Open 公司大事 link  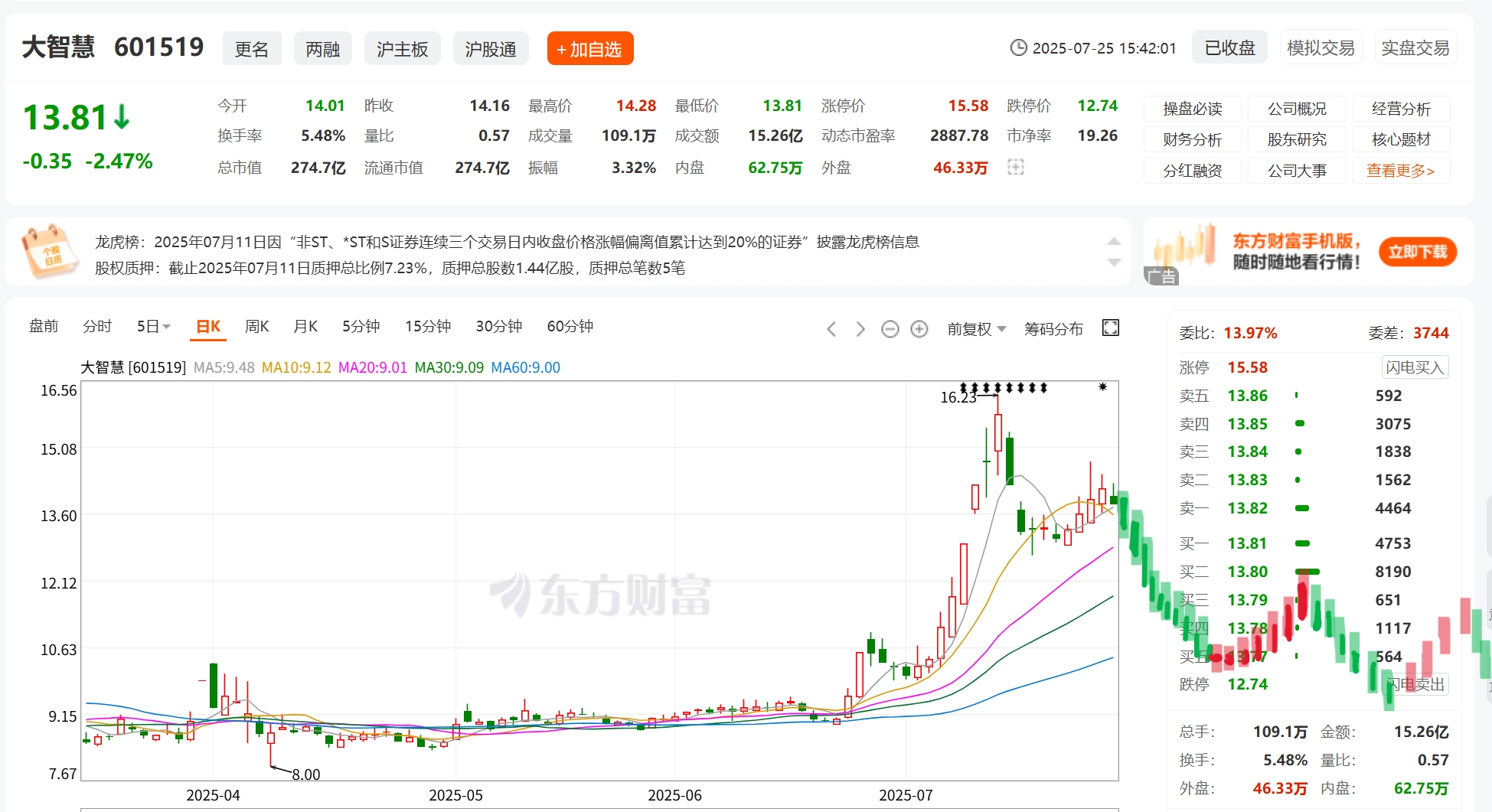pyautogui.click(x=1297, y=171)
